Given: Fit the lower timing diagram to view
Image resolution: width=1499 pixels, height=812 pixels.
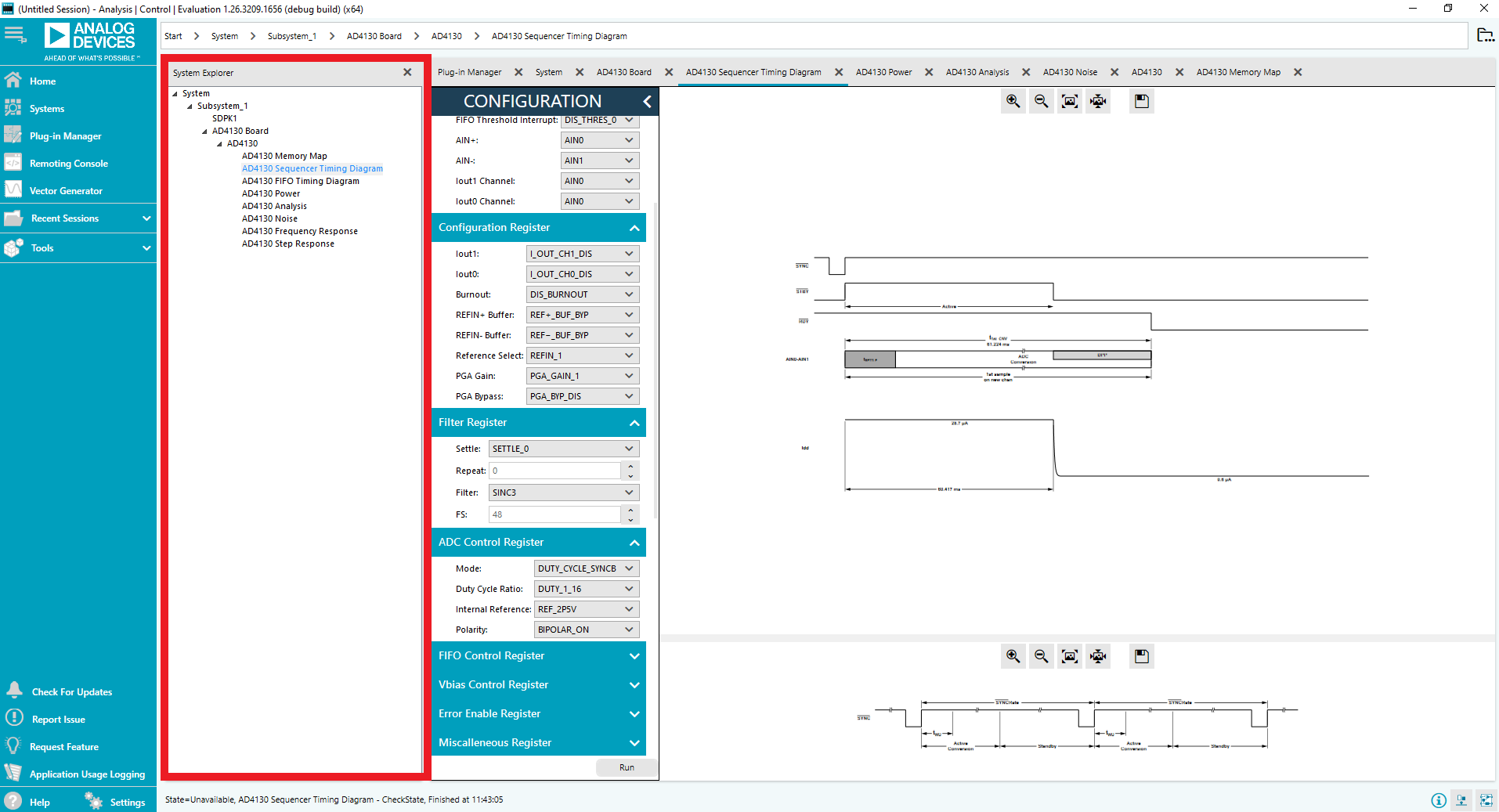Looking at the screenshot, I should pos(1070,656).
